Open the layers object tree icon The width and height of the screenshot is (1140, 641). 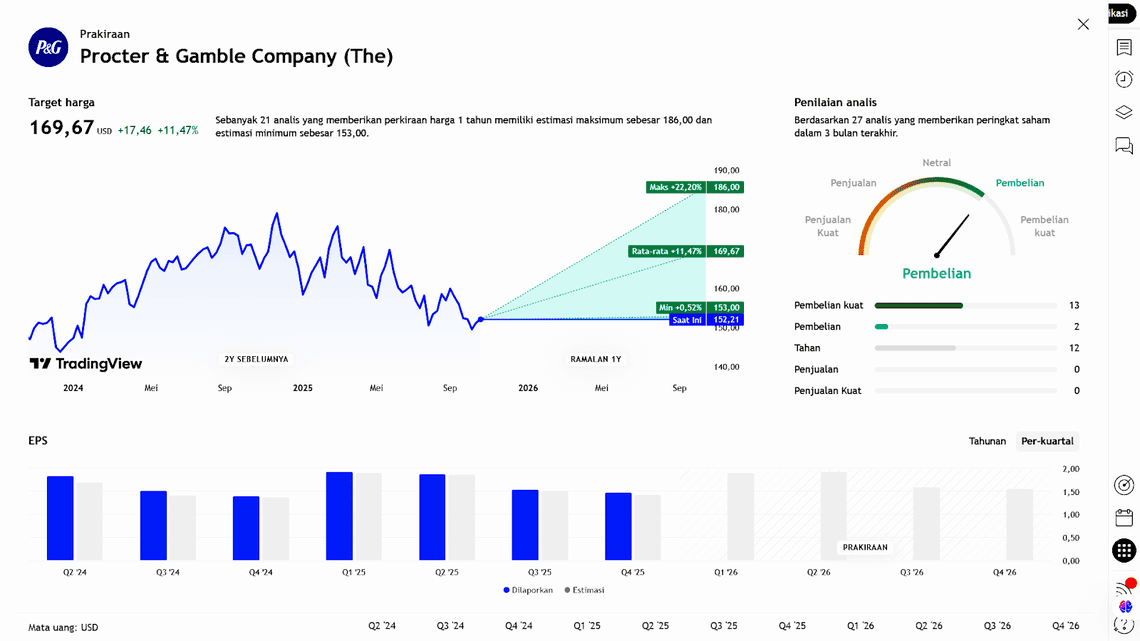1124,112
